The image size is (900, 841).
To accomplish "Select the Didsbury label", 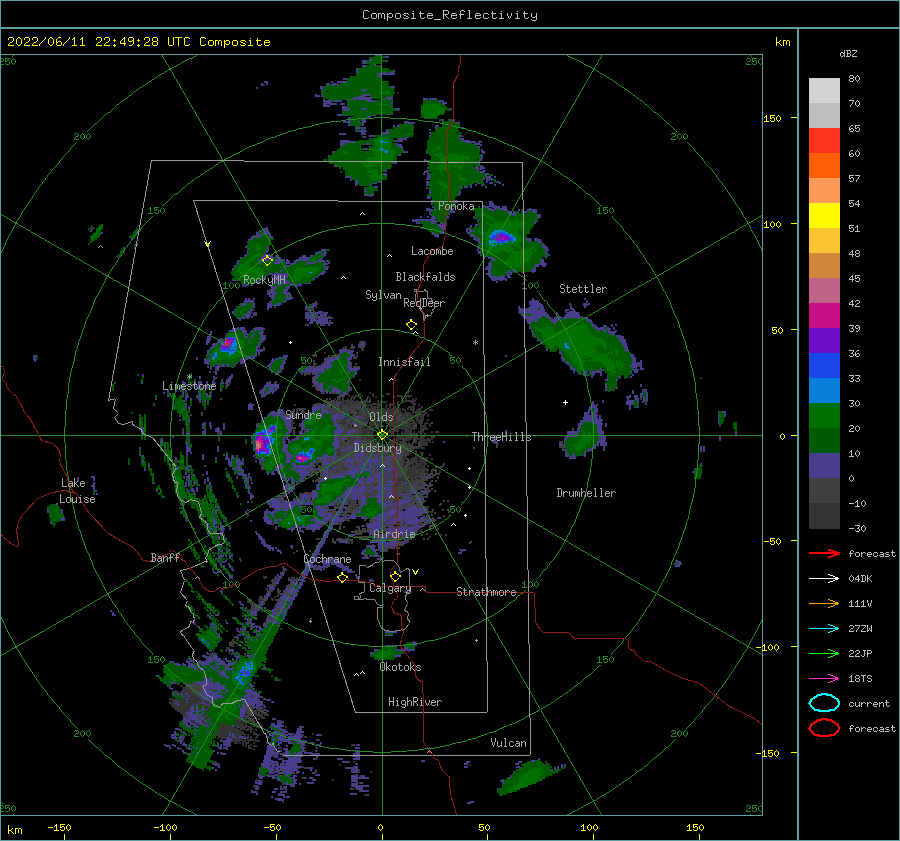I will pos(377,448).
